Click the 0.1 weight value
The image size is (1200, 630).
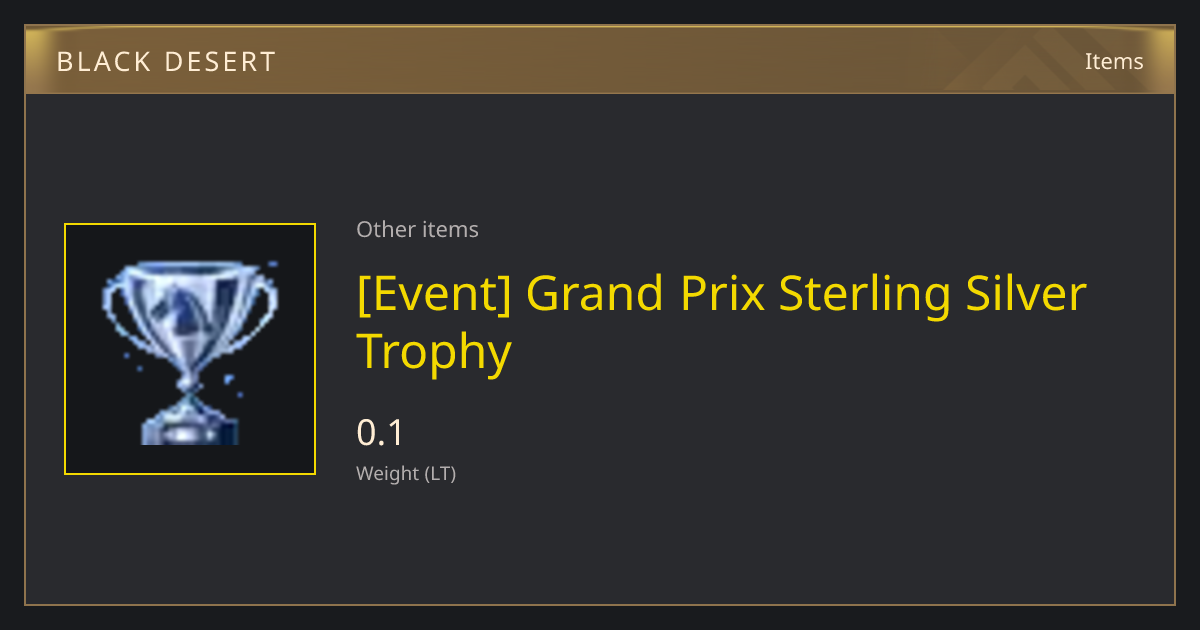coord(380,433)
